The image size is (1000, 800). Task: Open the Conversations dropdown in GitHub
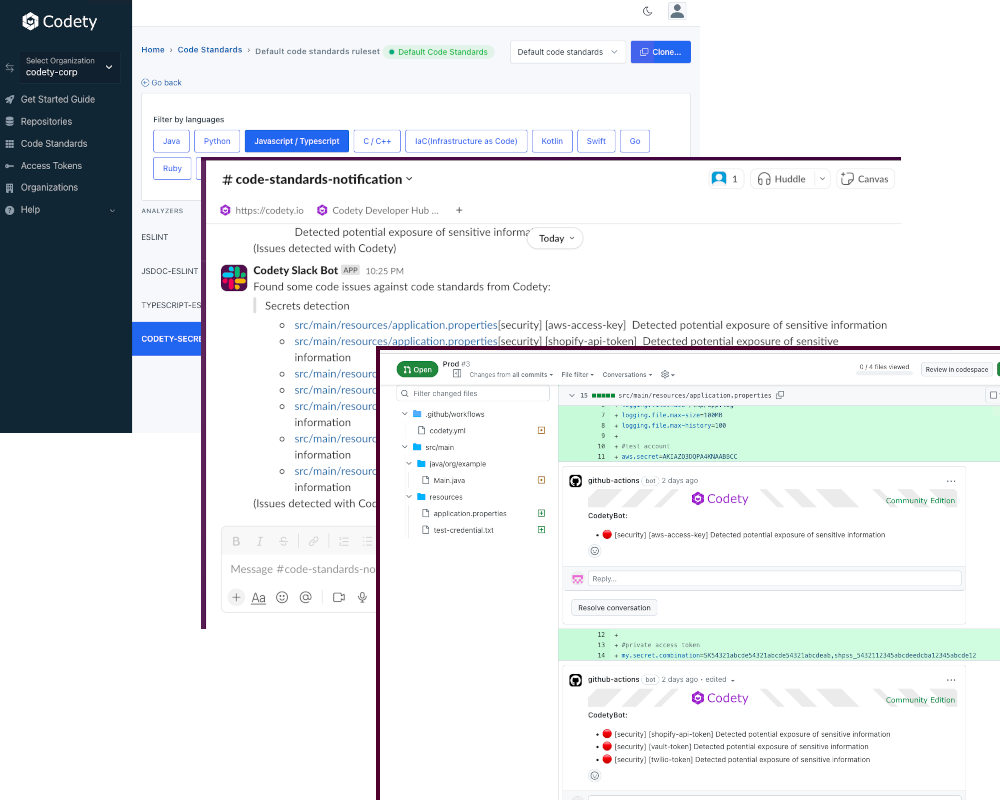(627, 375)
